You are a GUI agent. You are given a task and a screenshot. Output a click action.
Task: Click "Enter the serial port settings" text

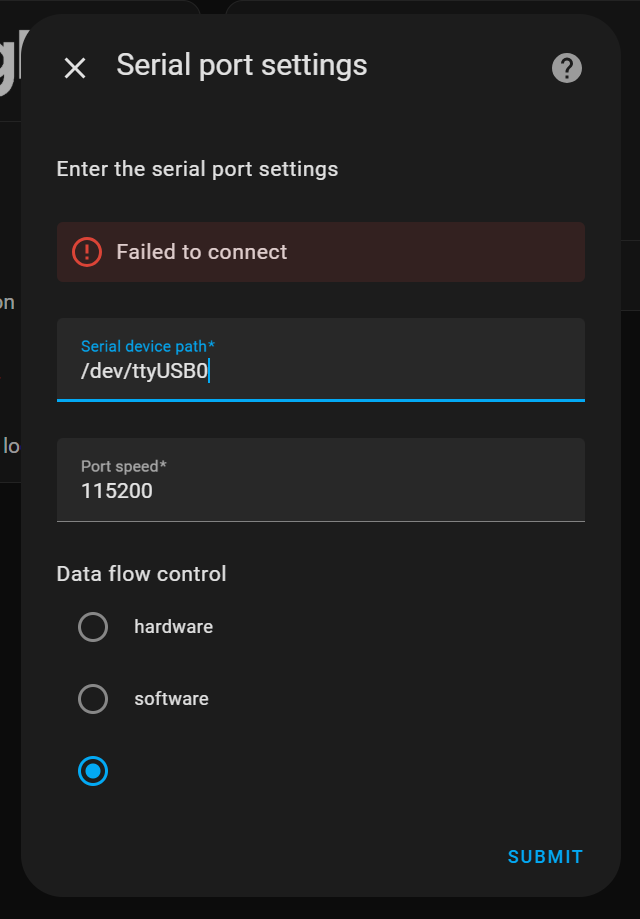(x=197, y=169)
